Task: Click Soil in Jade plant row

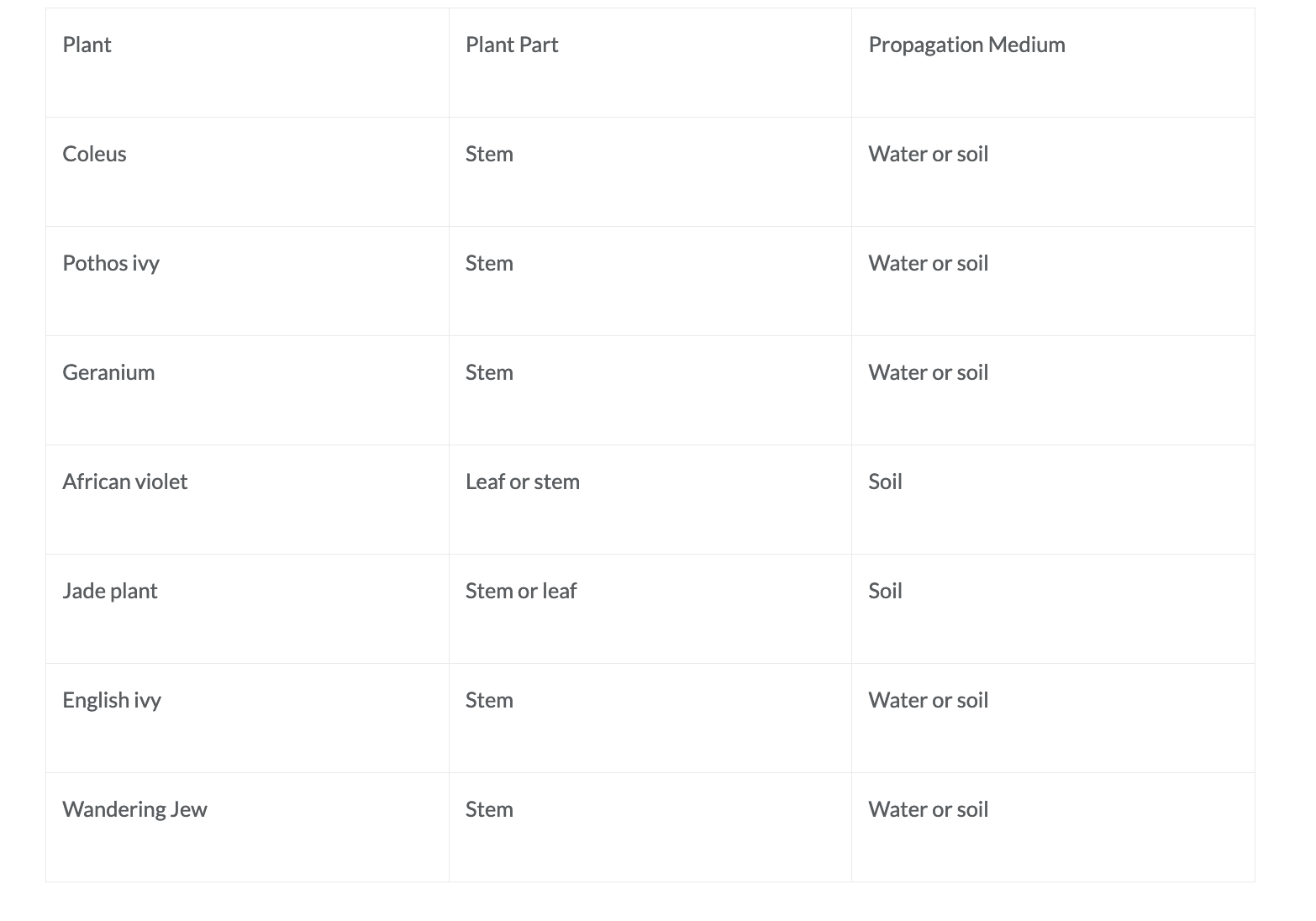Action: click(885, 591)
